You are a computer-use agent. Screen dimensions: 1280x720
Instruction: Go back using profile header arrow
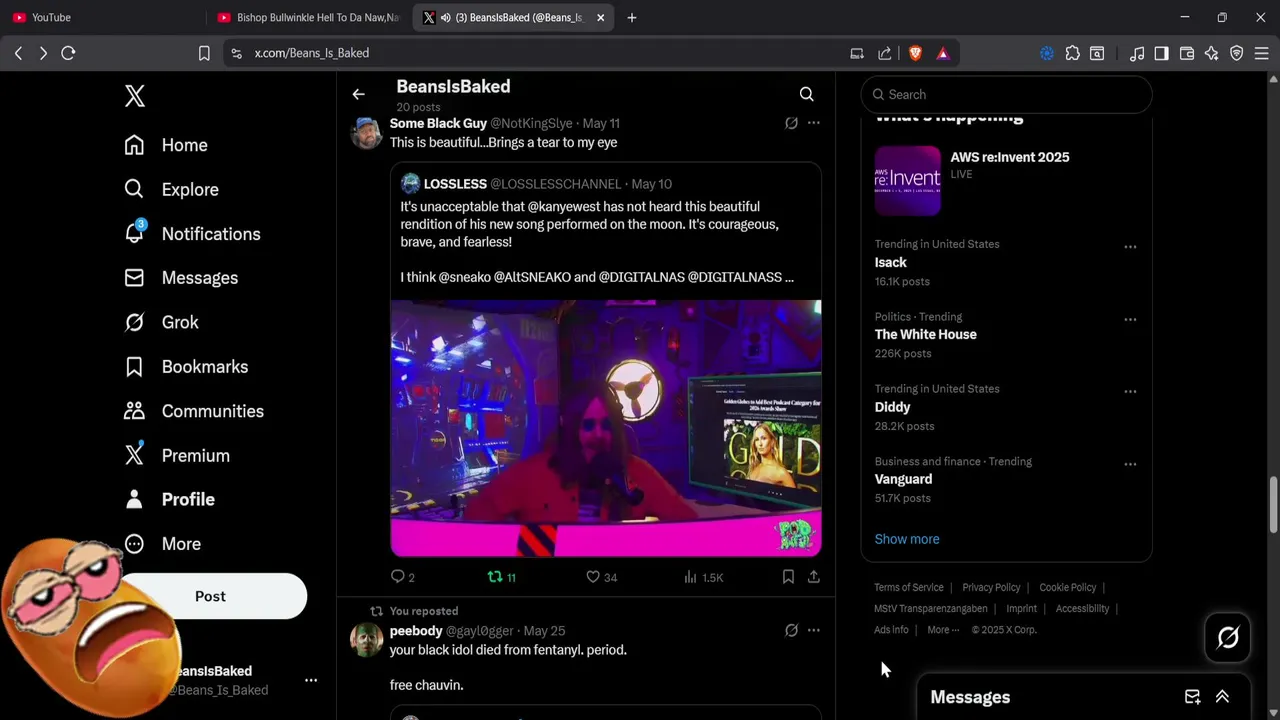(x=358, y=94)
